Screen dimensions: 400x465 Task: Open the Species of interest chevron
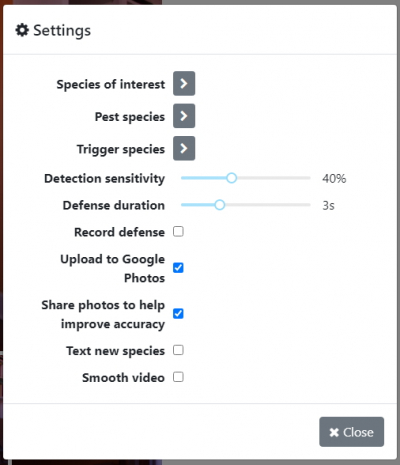click(x=184, y=83)
